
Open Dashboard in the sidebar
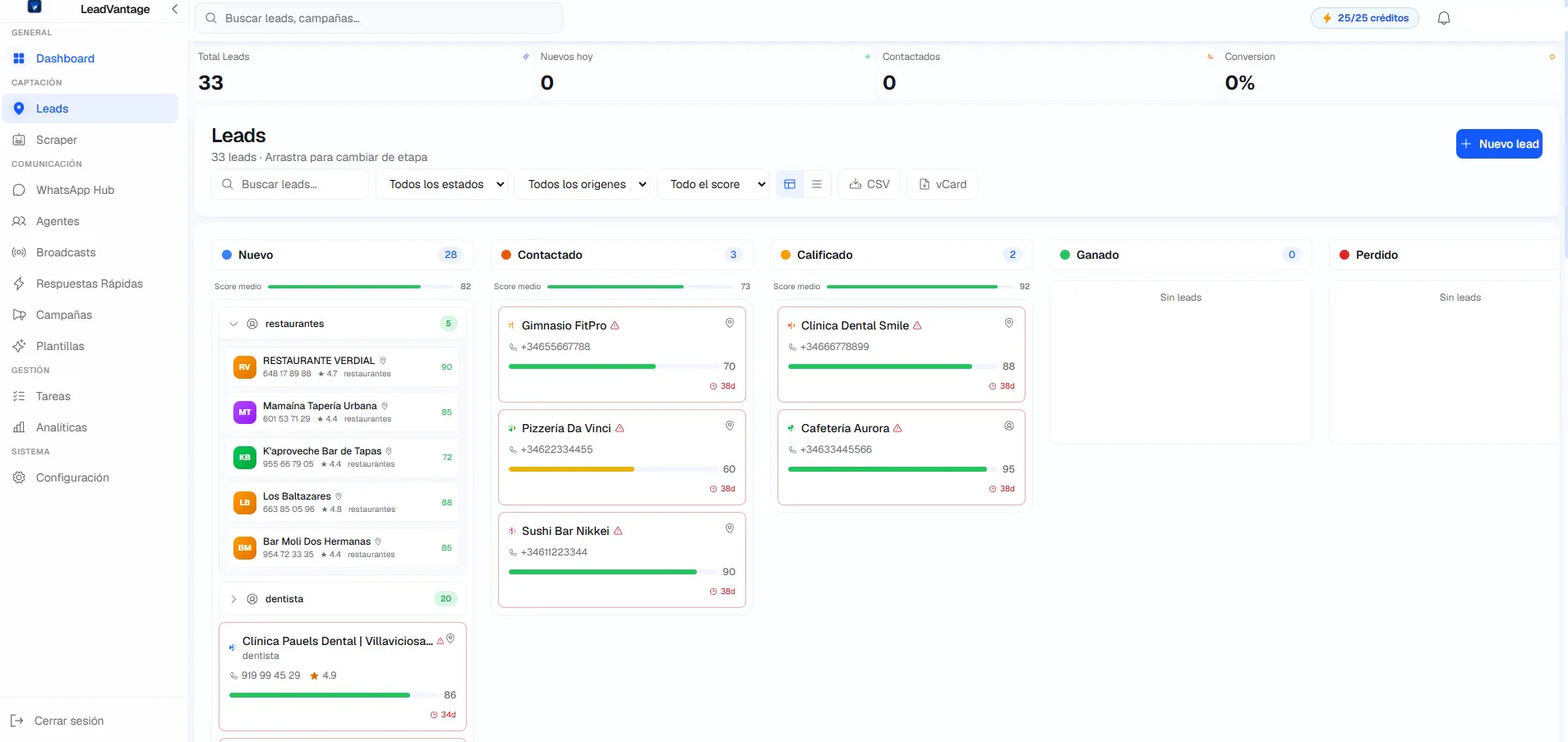[90, 58]
